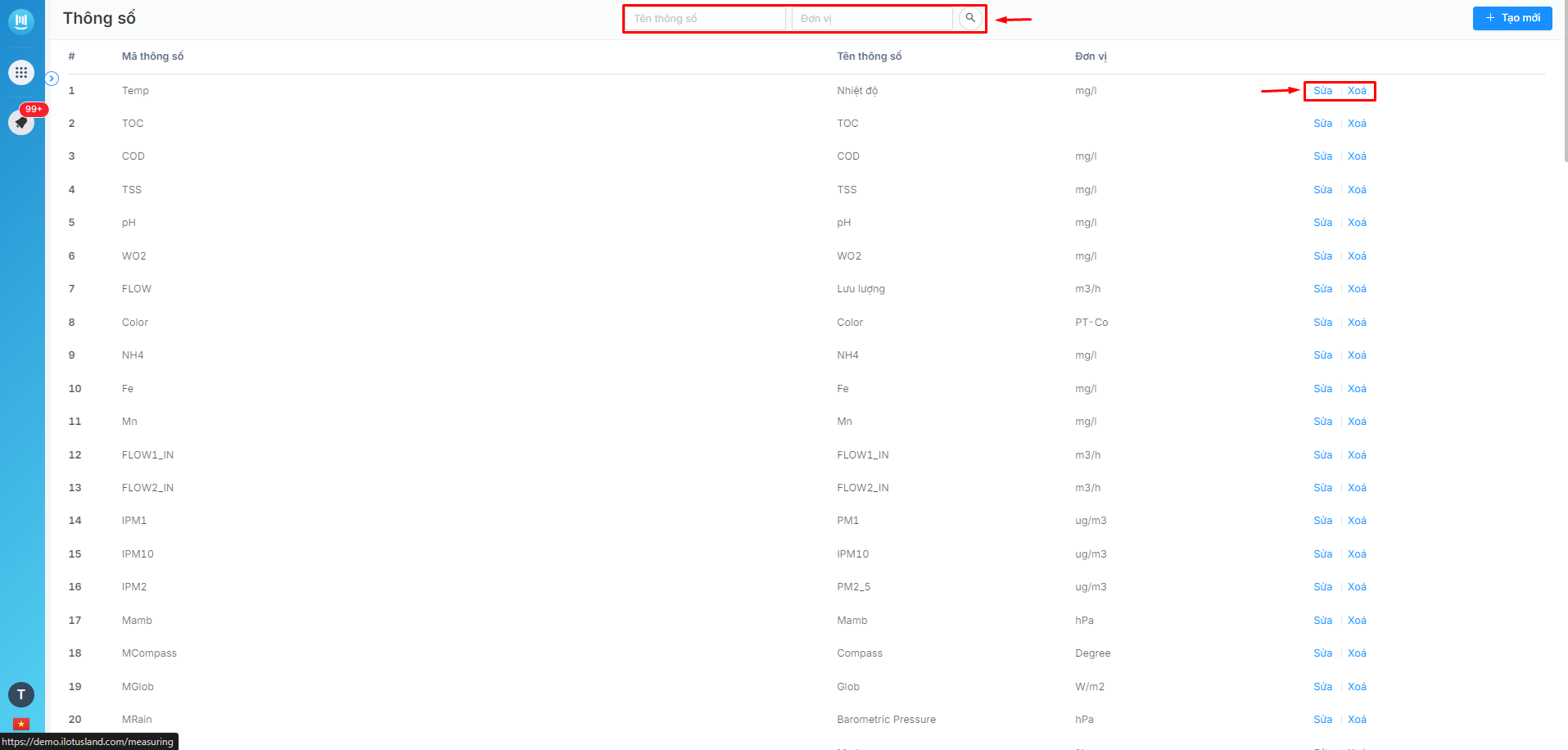
Task: Click Xoá in the Color row
Action: click(x=1357, y=323)
